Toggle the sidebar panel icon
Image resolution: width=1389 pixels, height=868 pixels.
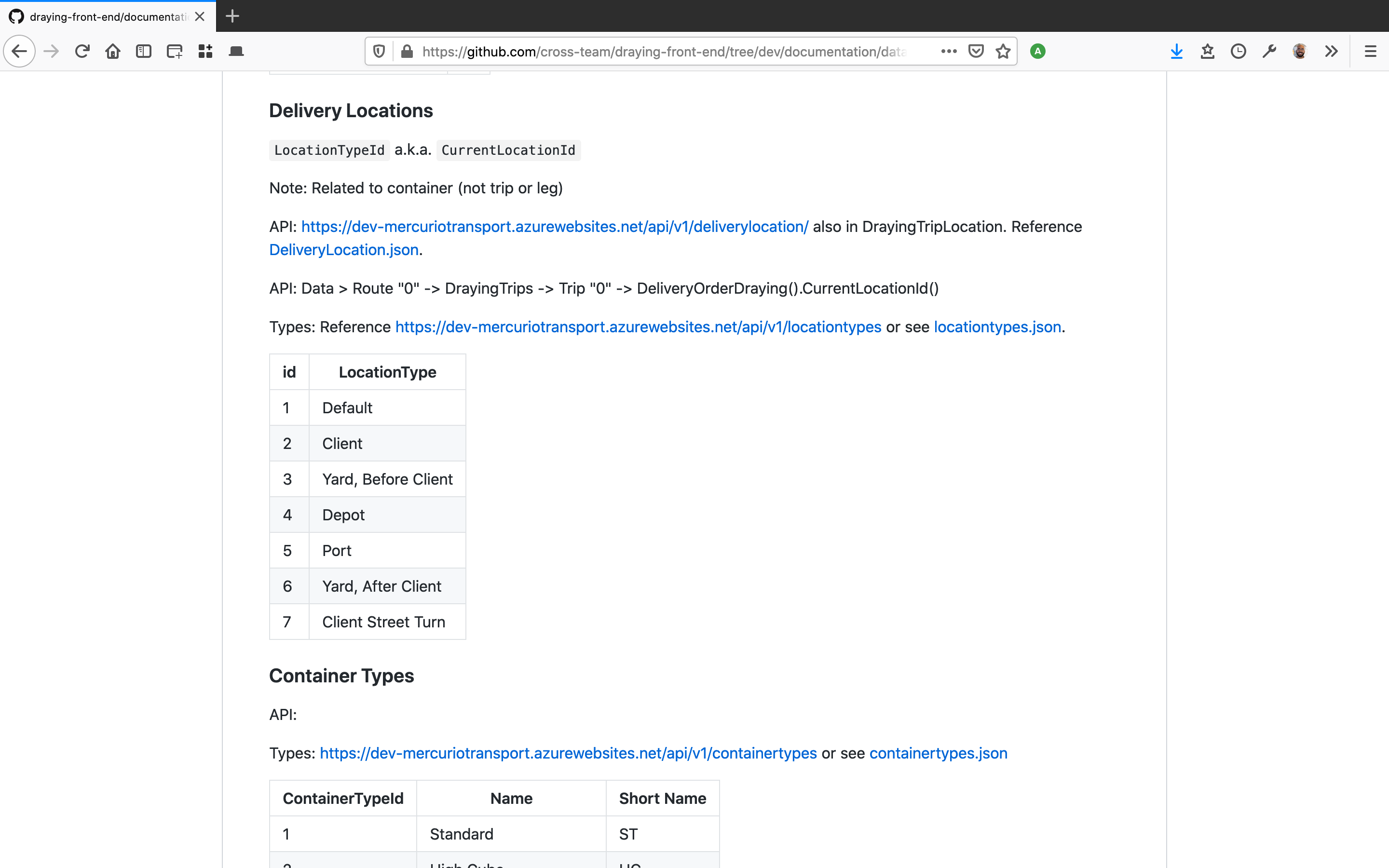144,52
